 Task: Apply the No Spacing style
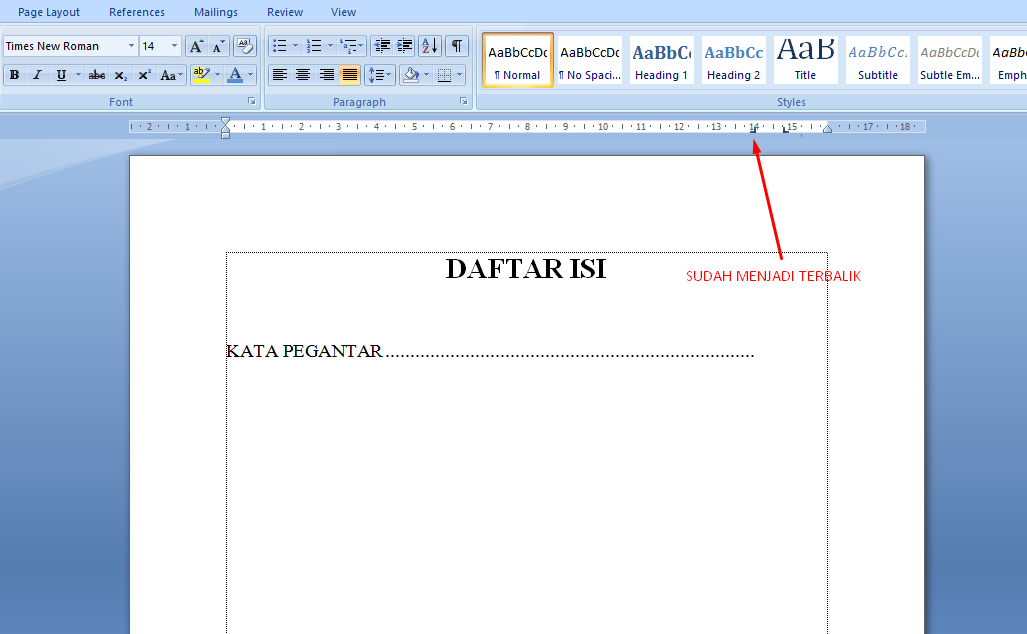(x=589, y=60)
